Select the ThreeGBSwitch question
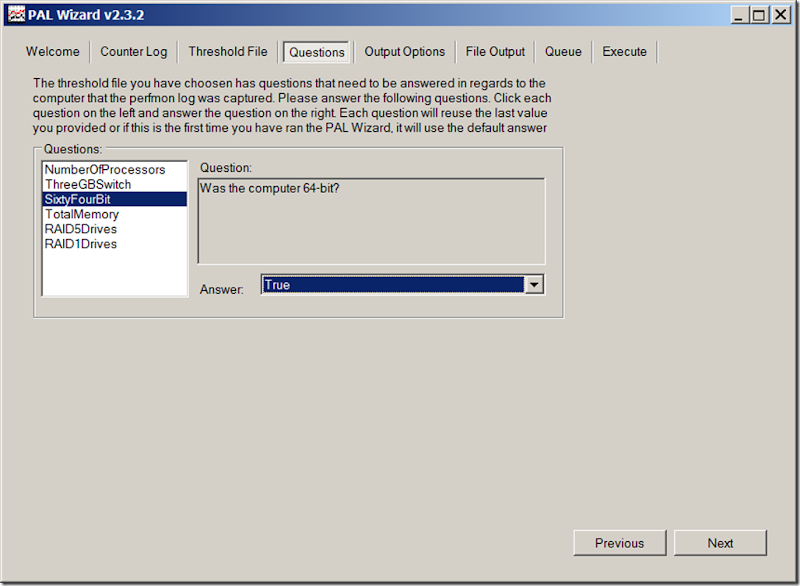 pos(115,184)
